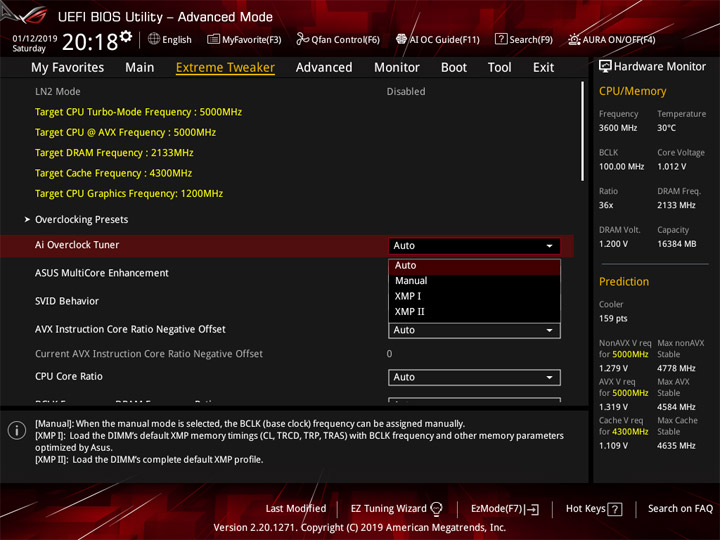Open the My Favorites tab

click(68, 68)
